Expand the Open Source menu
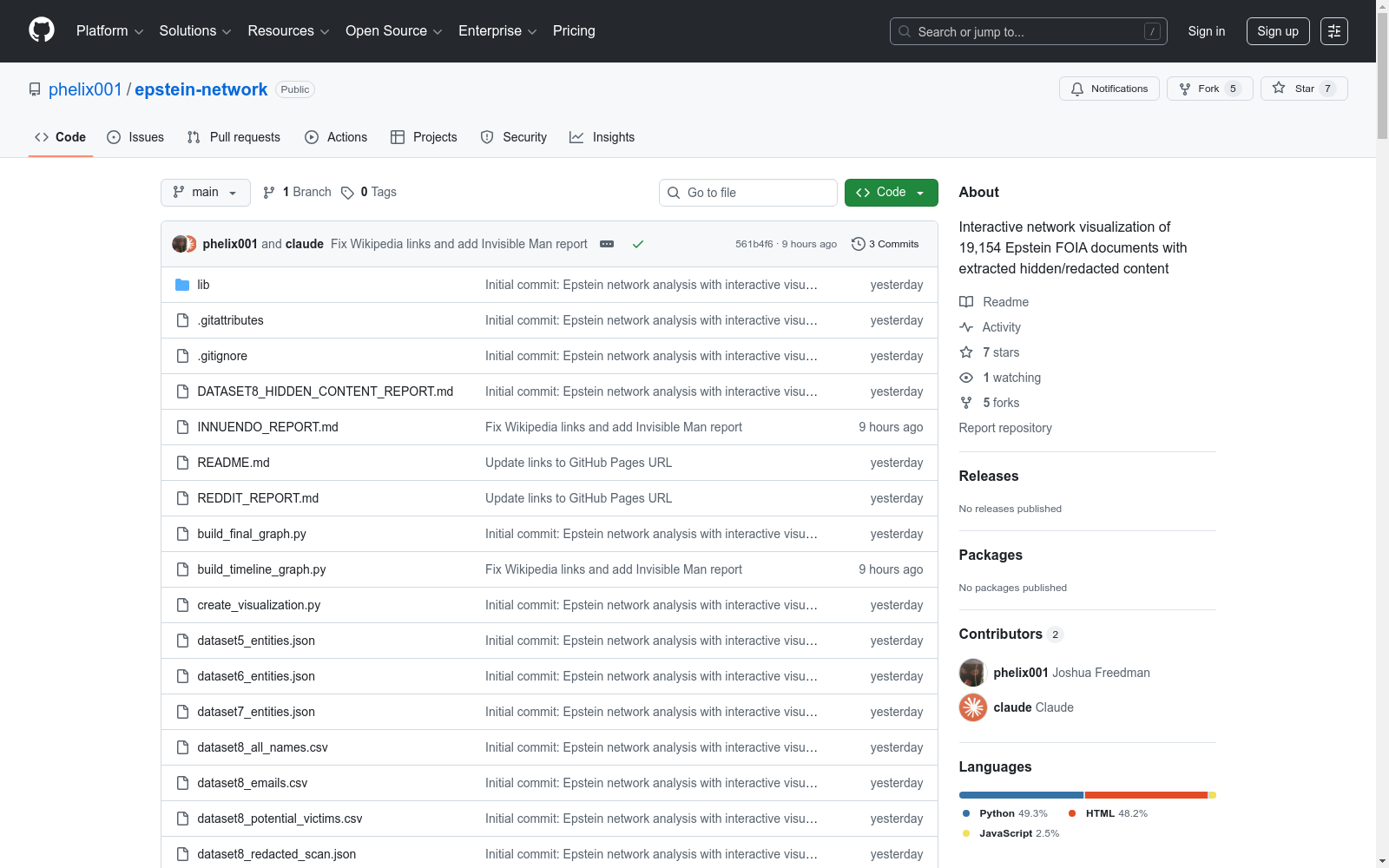 [x=394, y=31]
